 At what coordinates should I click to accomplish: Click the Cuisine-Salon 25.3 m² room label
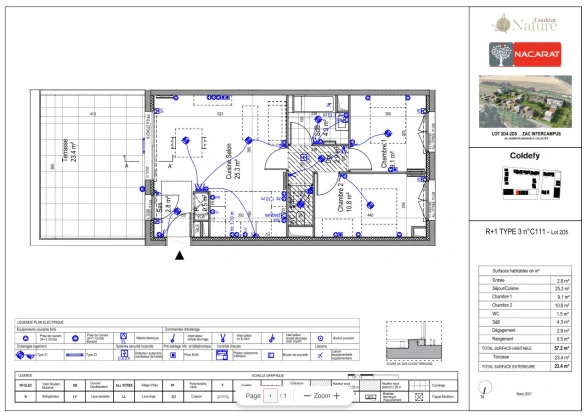click(233, 162)
